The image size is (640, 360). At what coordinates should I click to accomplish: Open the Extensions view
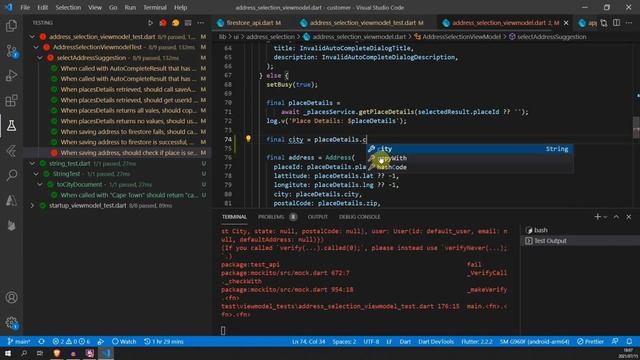pos(11,100)
